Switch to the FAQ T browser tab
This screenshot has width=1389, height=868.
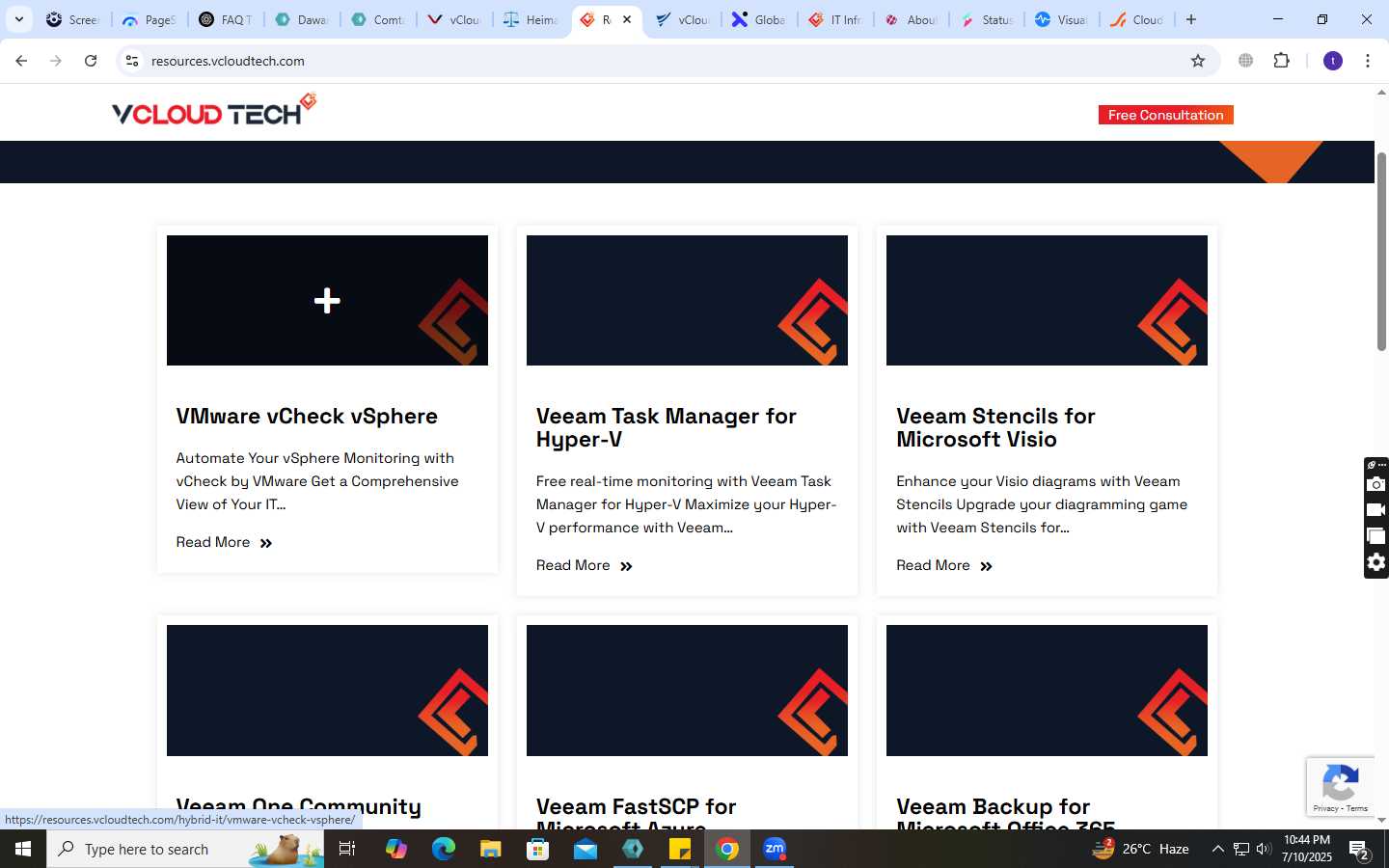click(x=227, y=19)
